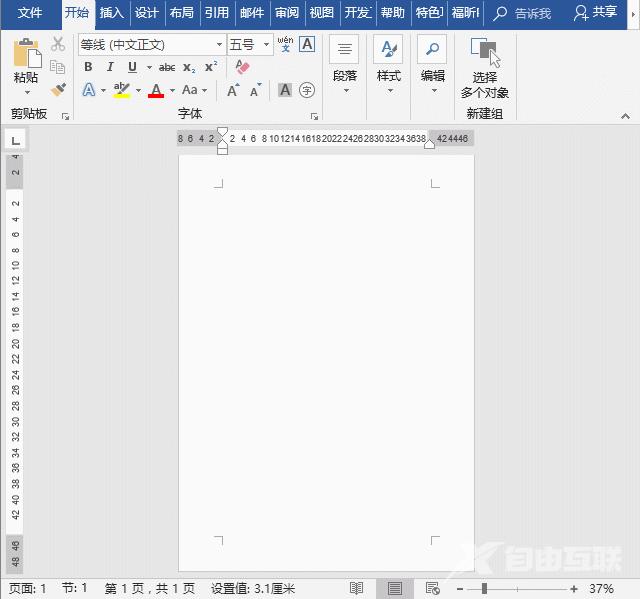Apply superscript formatting
The height and width of the screenshot is (599, 640).
(210, 67)
